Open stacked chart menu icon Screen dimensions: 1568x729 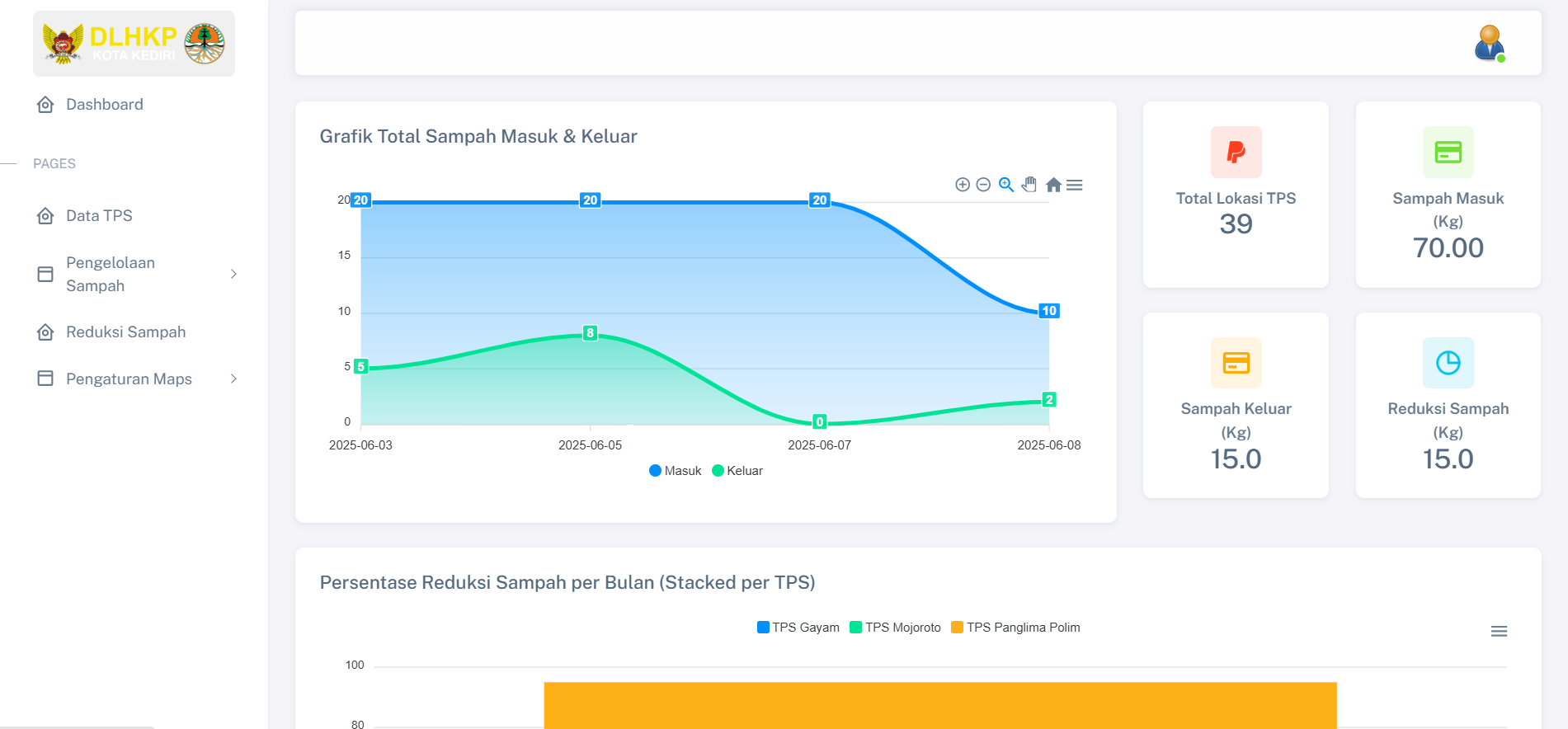pyautogui.click(x=1499, y=631)
